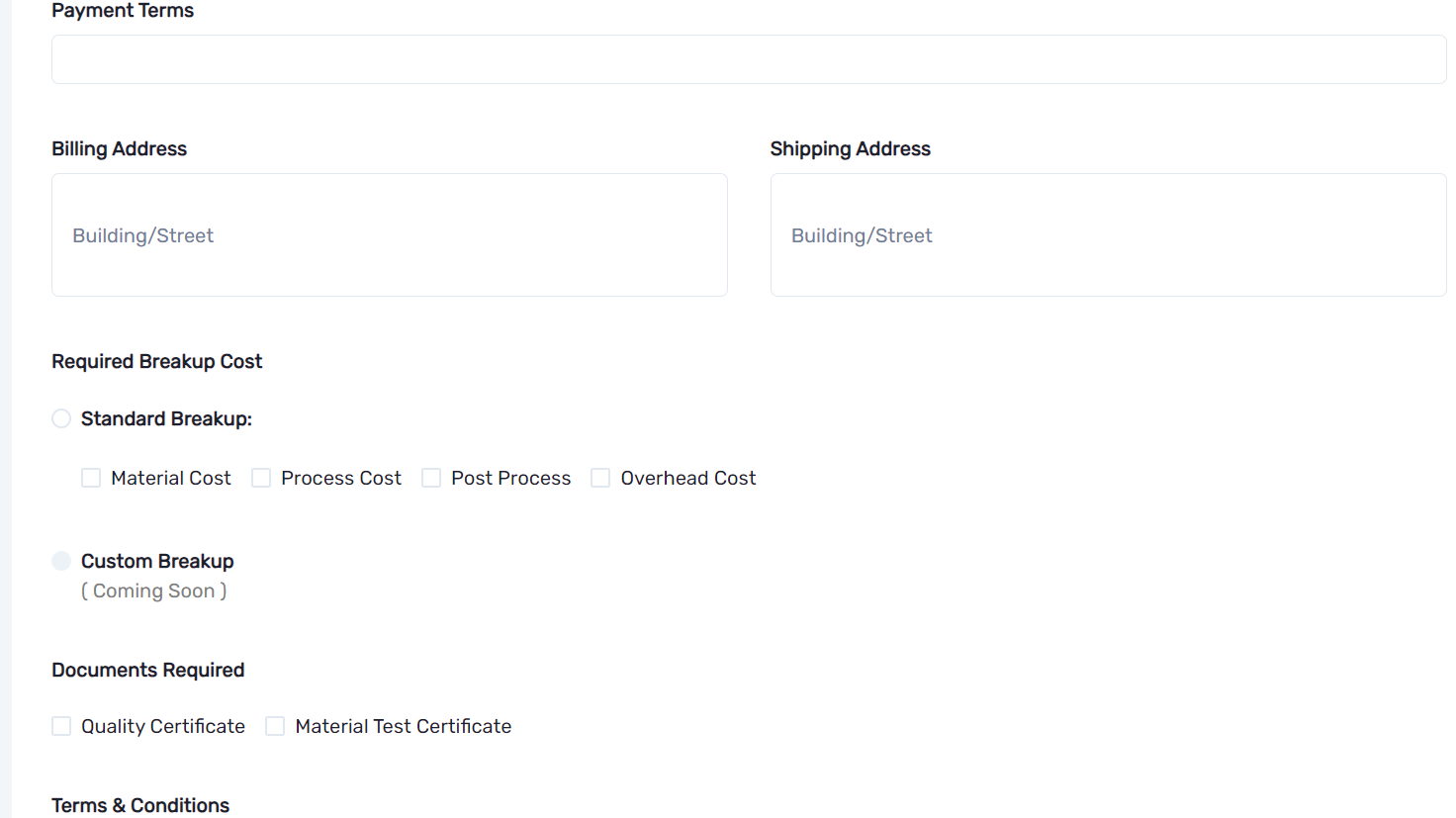Screen dimensions: 1456x818
Task: Click the Billing Address label
Action: [x=119, y=148]
